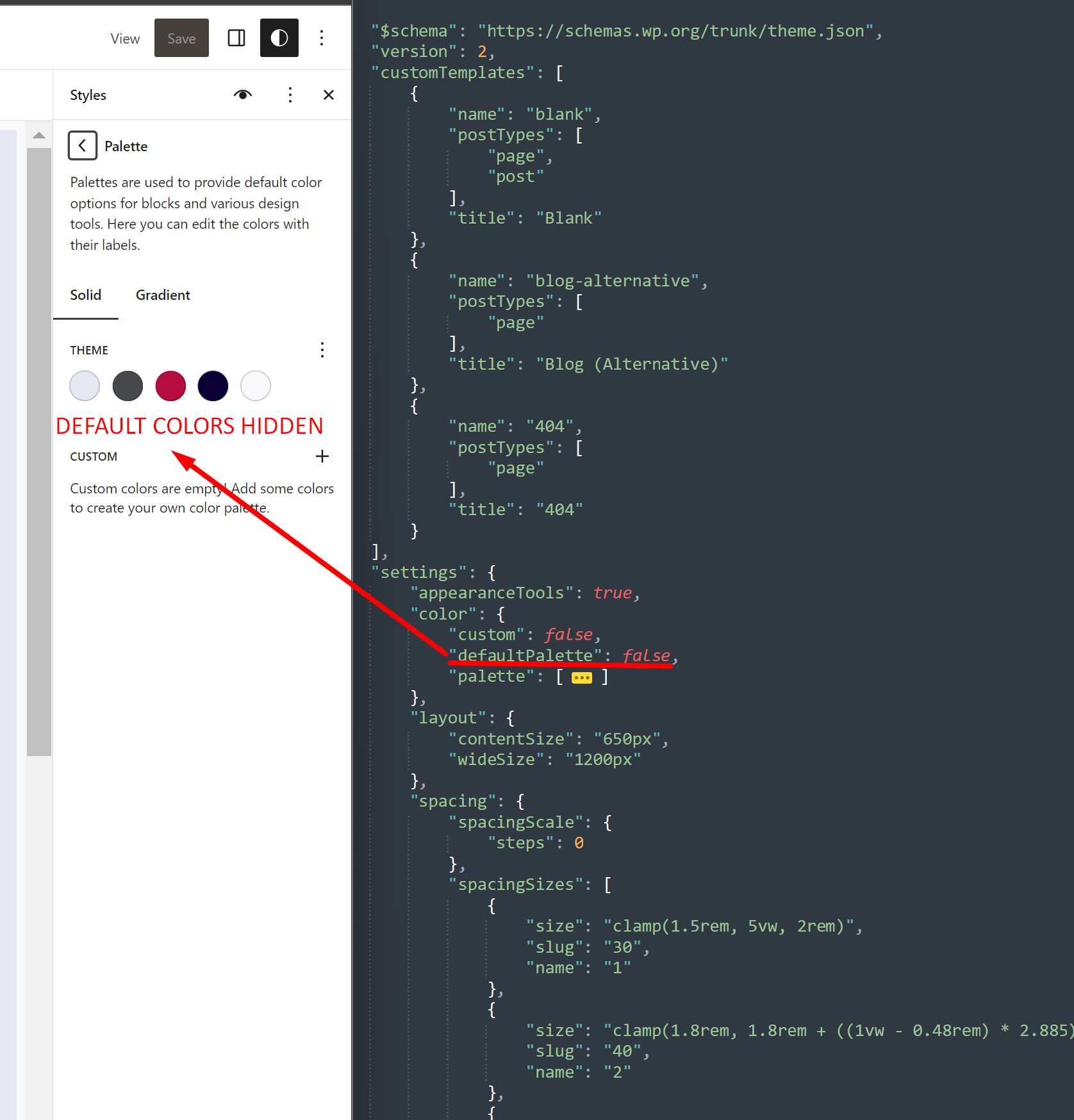The height and width of the screenshot is (1120, 1074).
Task: Close the Styles sidebar
Action: [329, 94]
